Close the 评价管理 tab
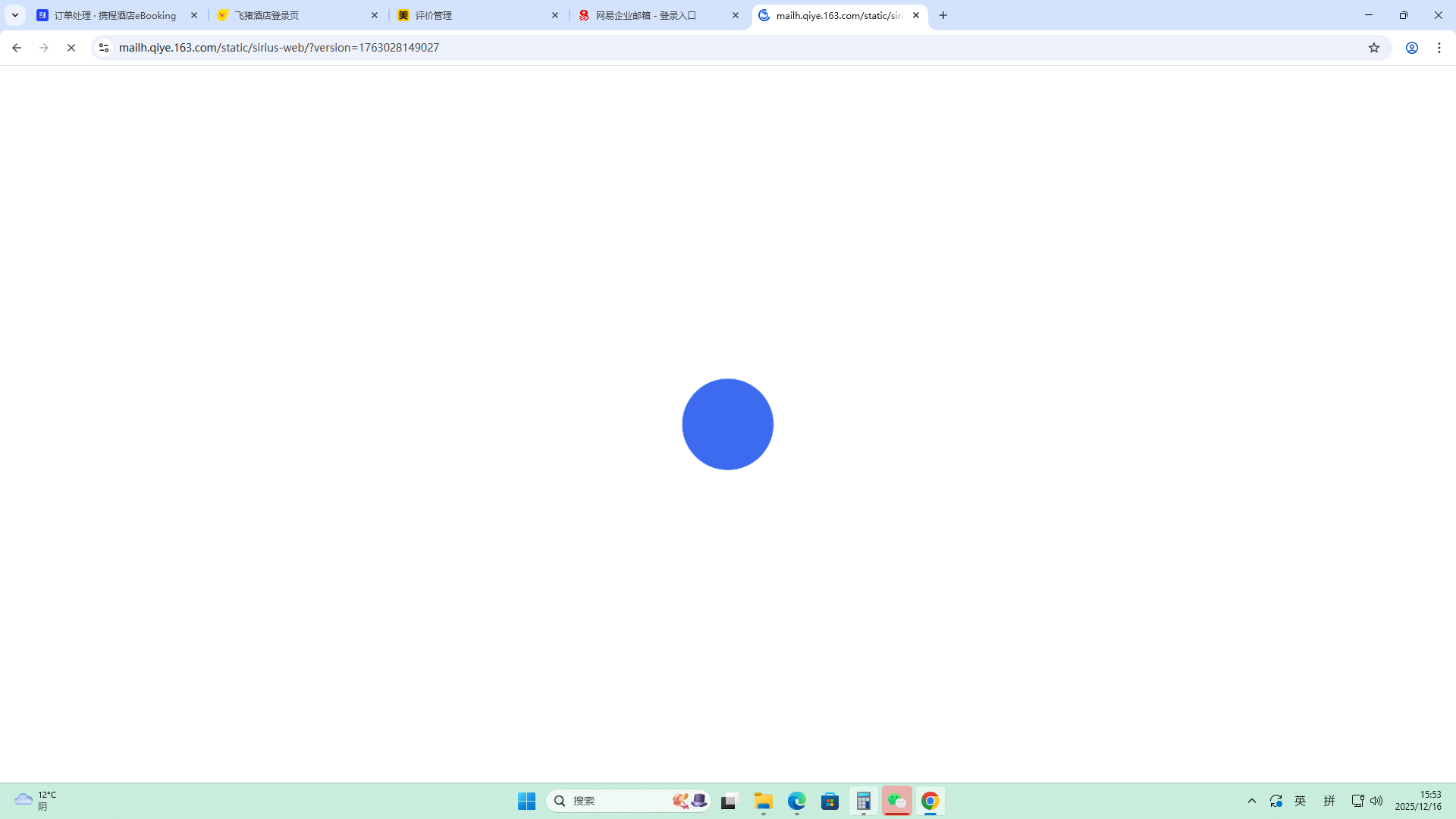This screenshot has width=1456, height=819. pyautogui.click(x=555, y=15)
